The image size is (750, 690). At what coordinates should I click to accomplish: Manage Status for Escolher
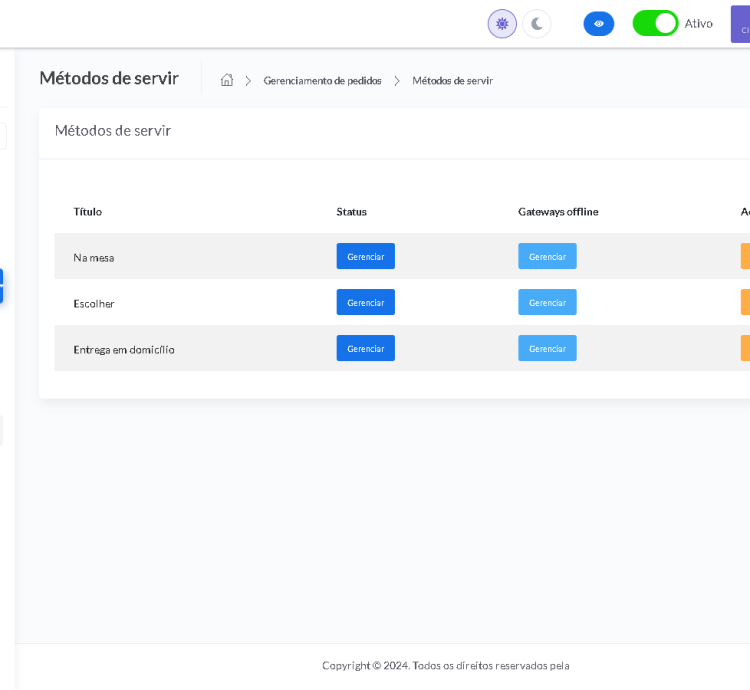[x=365, y=302]
